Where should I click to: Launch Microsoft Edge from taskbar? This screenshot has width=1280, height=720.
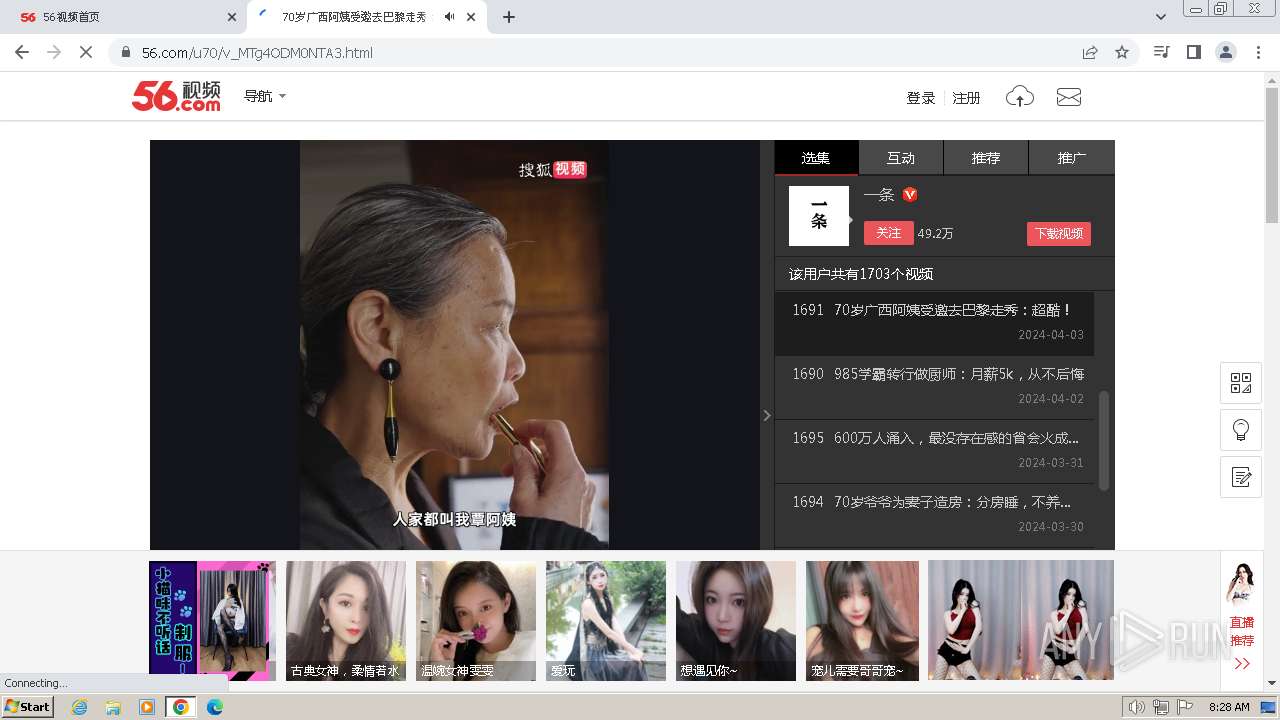(x=214, y=707)
